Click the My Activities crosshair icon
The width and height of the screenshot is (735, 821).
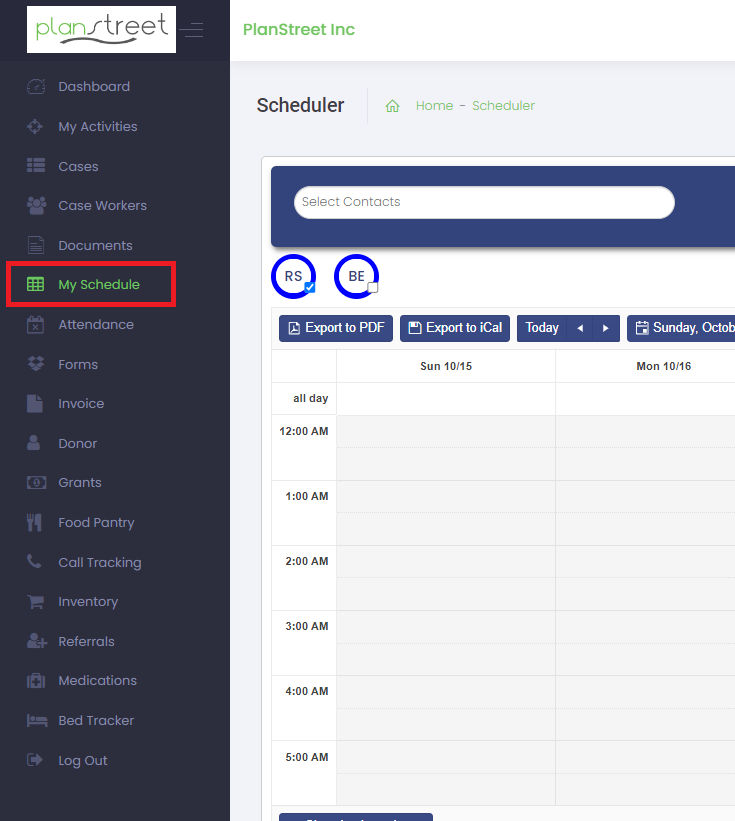point(35,126)
